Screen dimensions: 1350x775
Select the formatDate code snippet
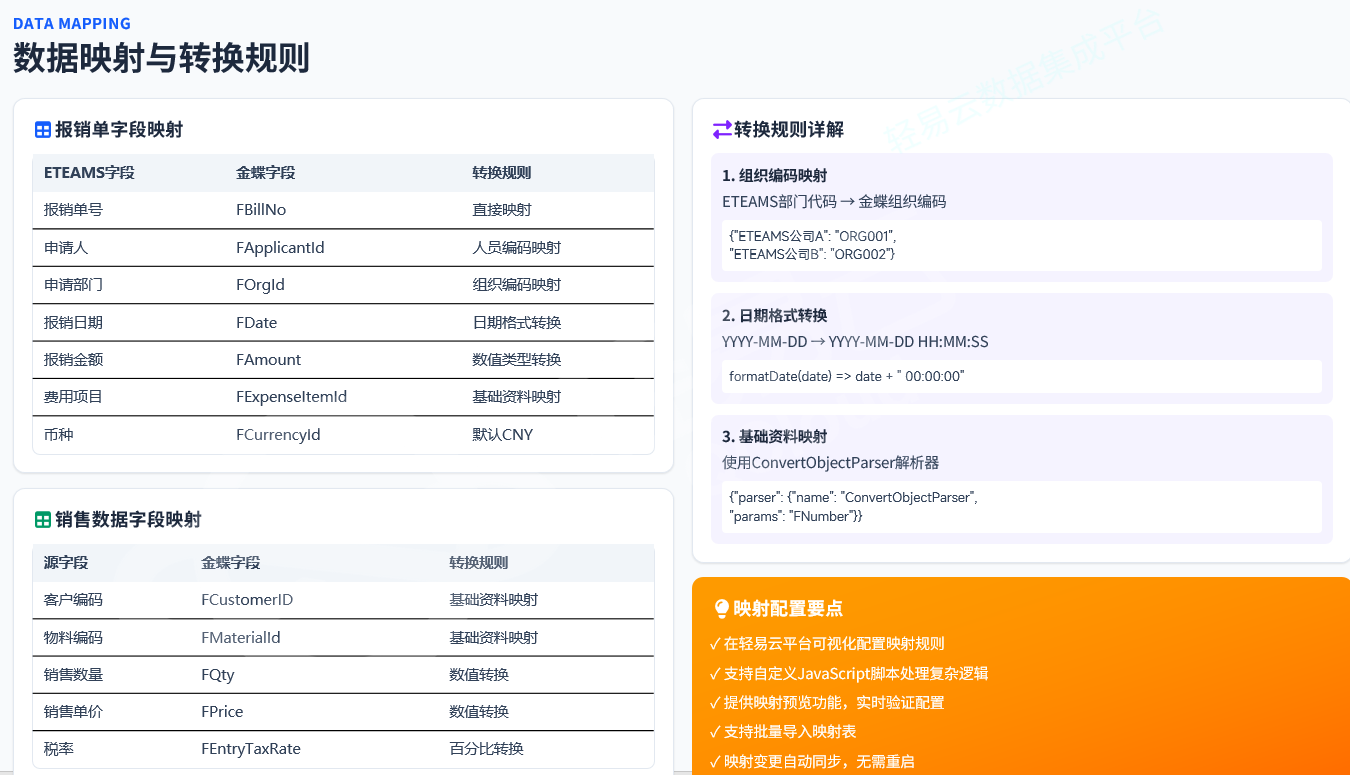pos(1016,376)
